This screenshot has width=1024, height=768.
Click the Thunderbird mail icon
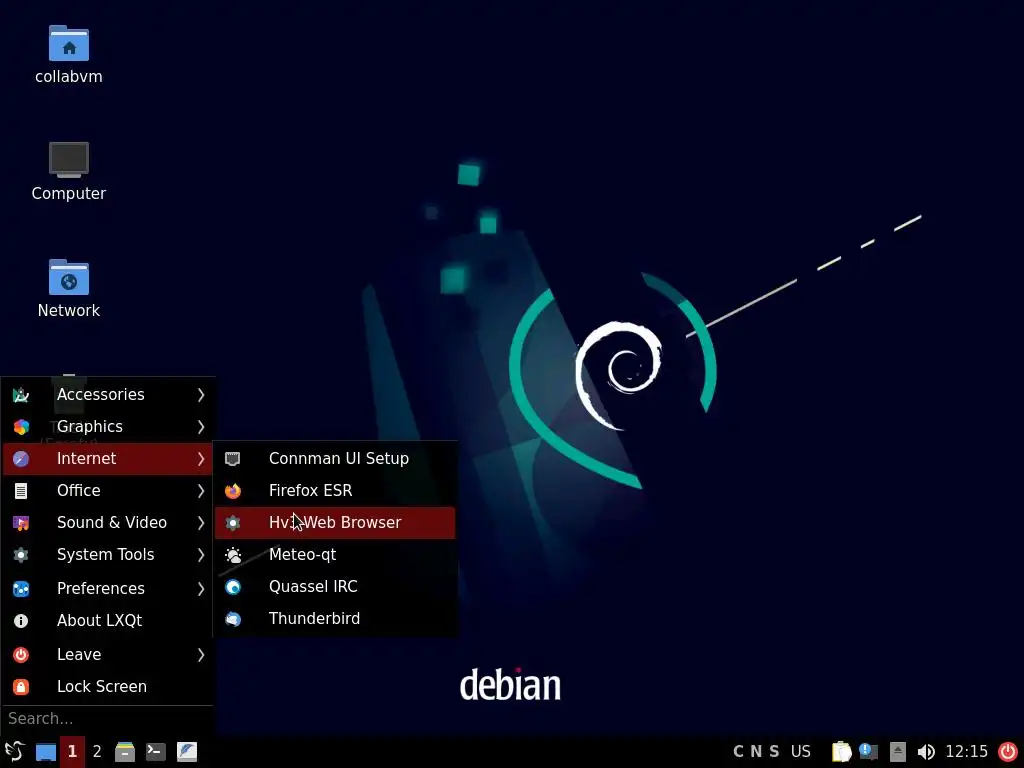(232, 618)
